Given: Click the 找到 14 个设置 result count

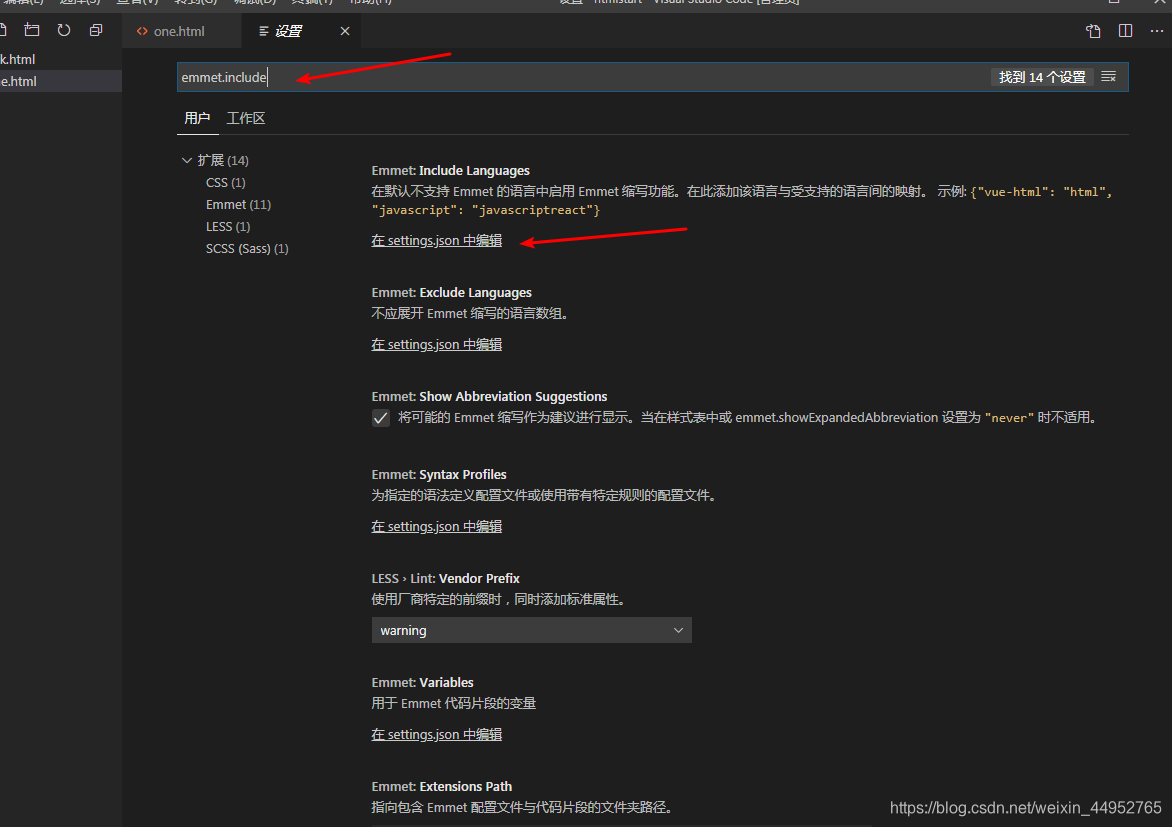Looking at the screenshot, I should click(1042, 77).
